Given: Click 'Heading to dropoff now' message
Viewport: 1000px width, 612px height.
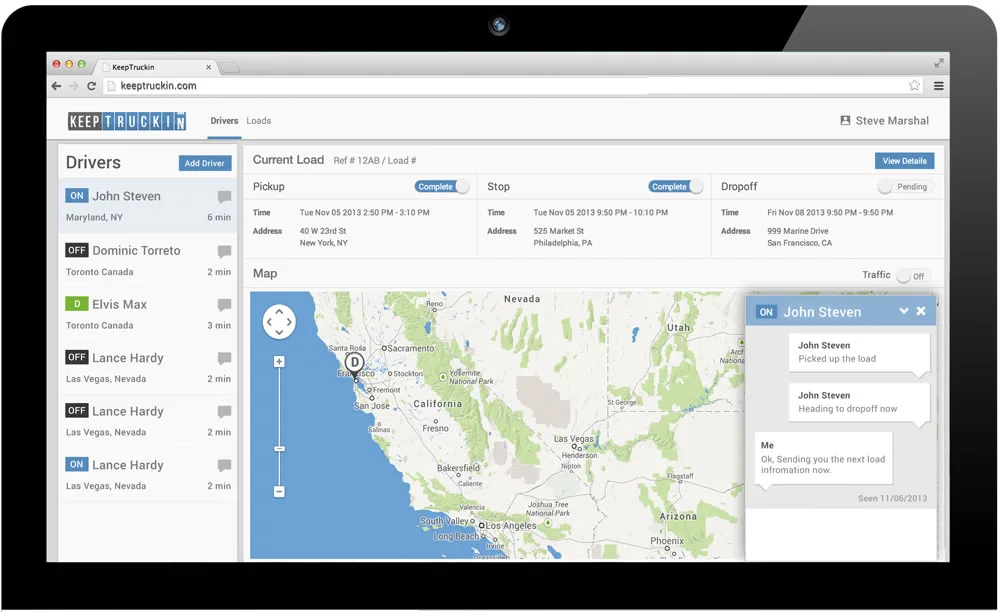Looking at the screenshot, I should (x=858, y=402).
